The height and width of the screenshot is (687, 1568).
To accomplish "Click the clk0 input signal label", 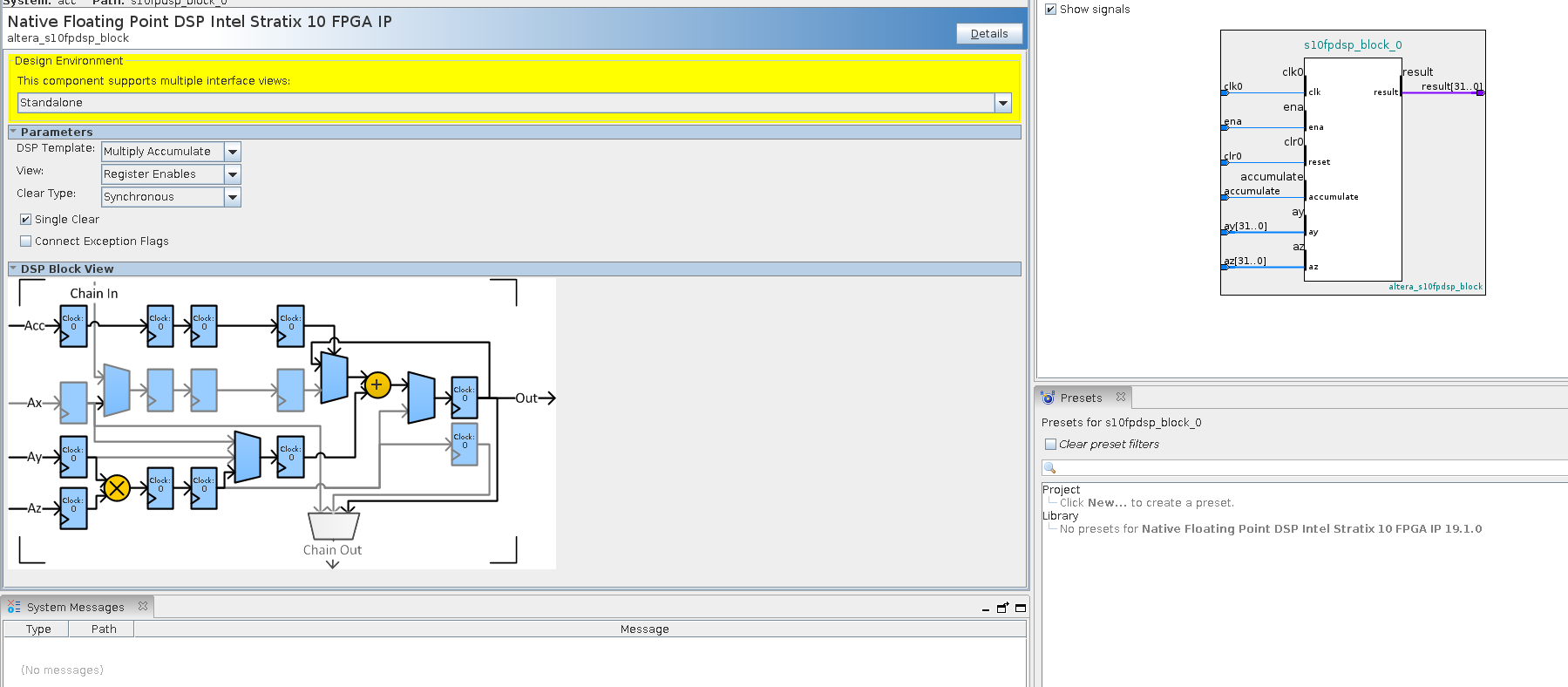I will tap(1233, 86).
